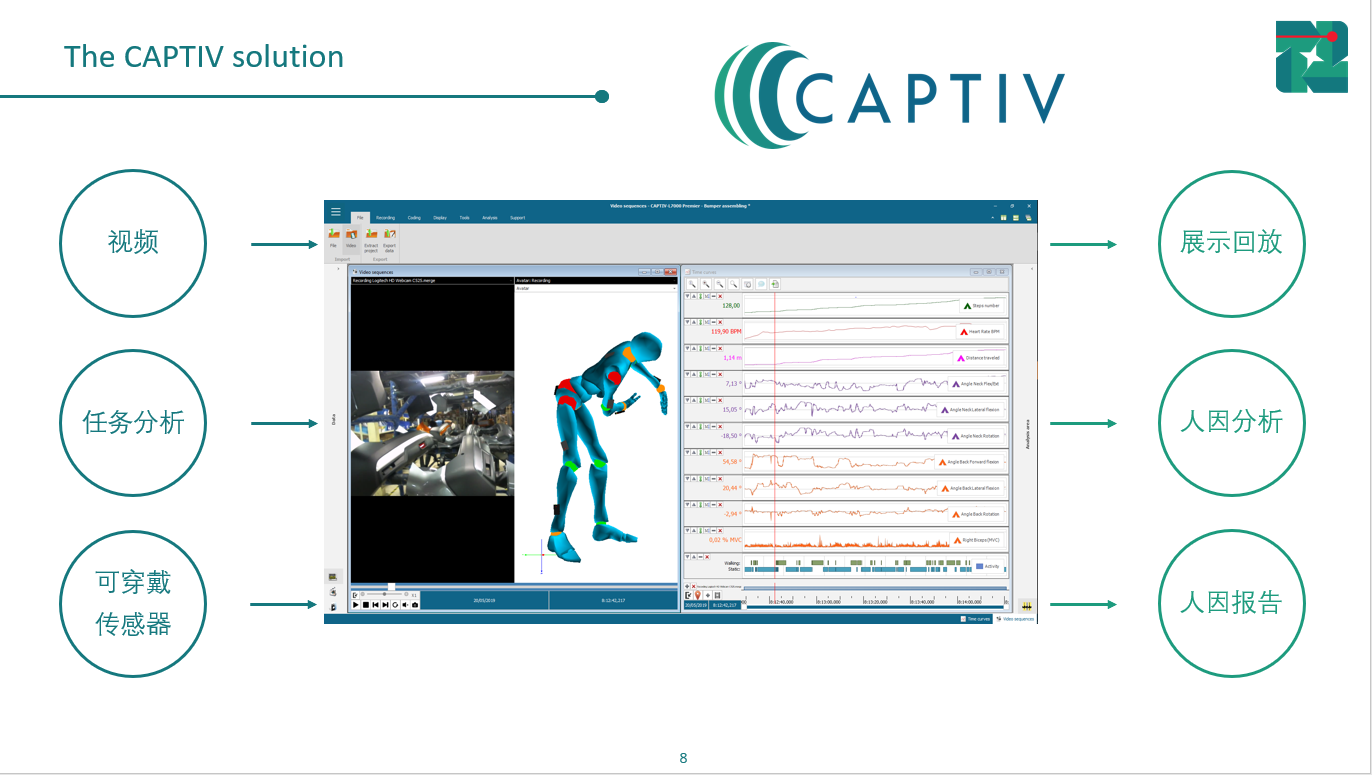Click the 人因报告 circle on the slide
The image size is (1372, 775).
click(1231, 603)
